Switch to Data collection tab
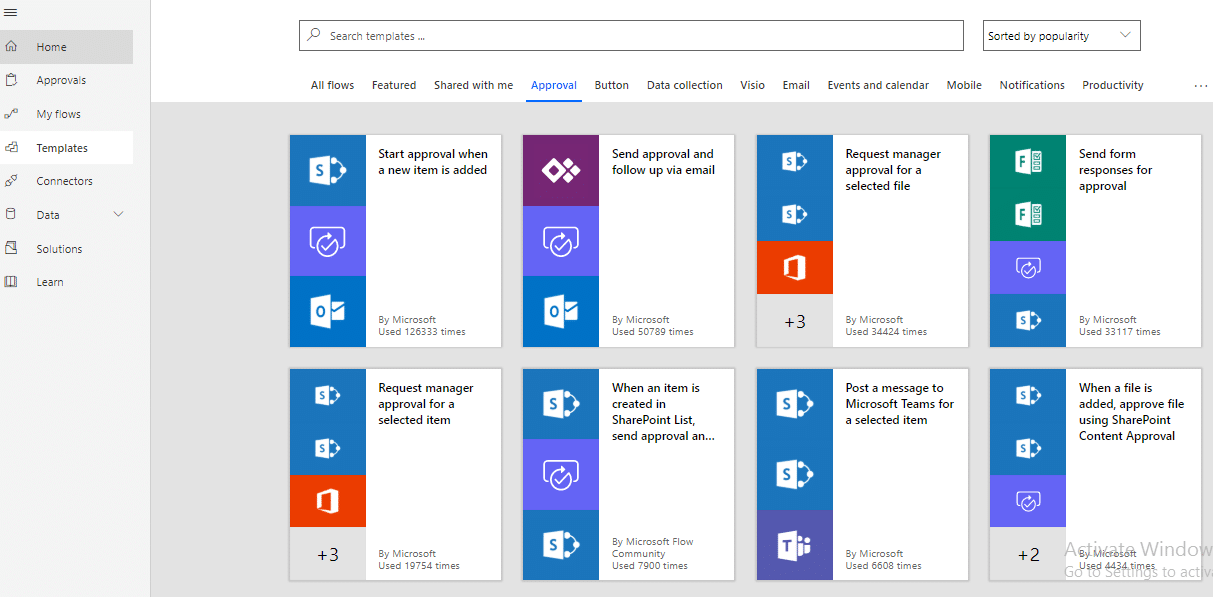 (x=685, y=85)
